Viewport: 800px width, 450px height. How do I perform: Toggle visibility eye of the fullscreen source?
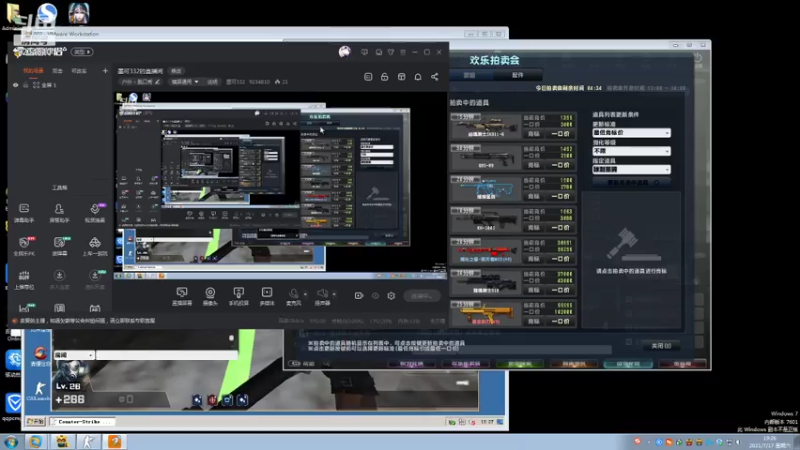[x=15, y=85]
